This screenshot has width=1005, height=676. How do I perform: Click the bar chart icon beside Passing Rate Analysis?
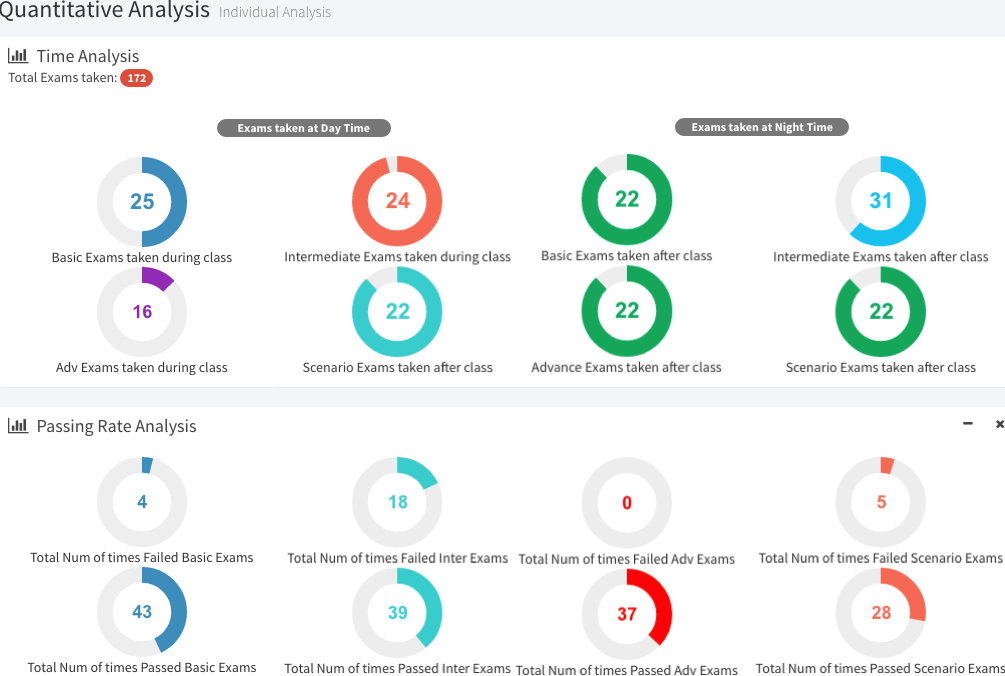pos(18,426)
